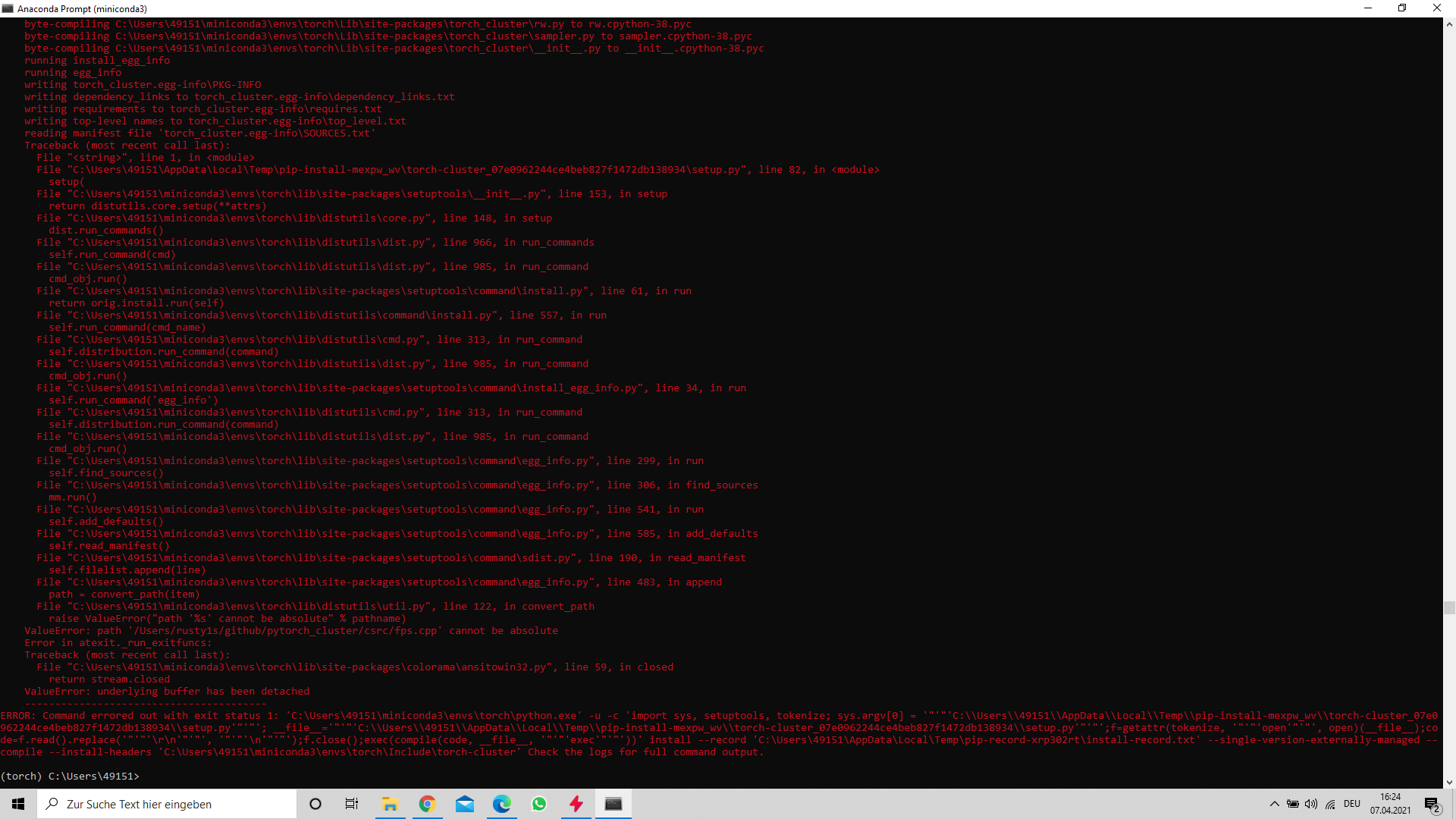Viewport: 1456px width, 819px height.
Task: Mute the volume via the speaker tray icon
Action: (1312, 804)
